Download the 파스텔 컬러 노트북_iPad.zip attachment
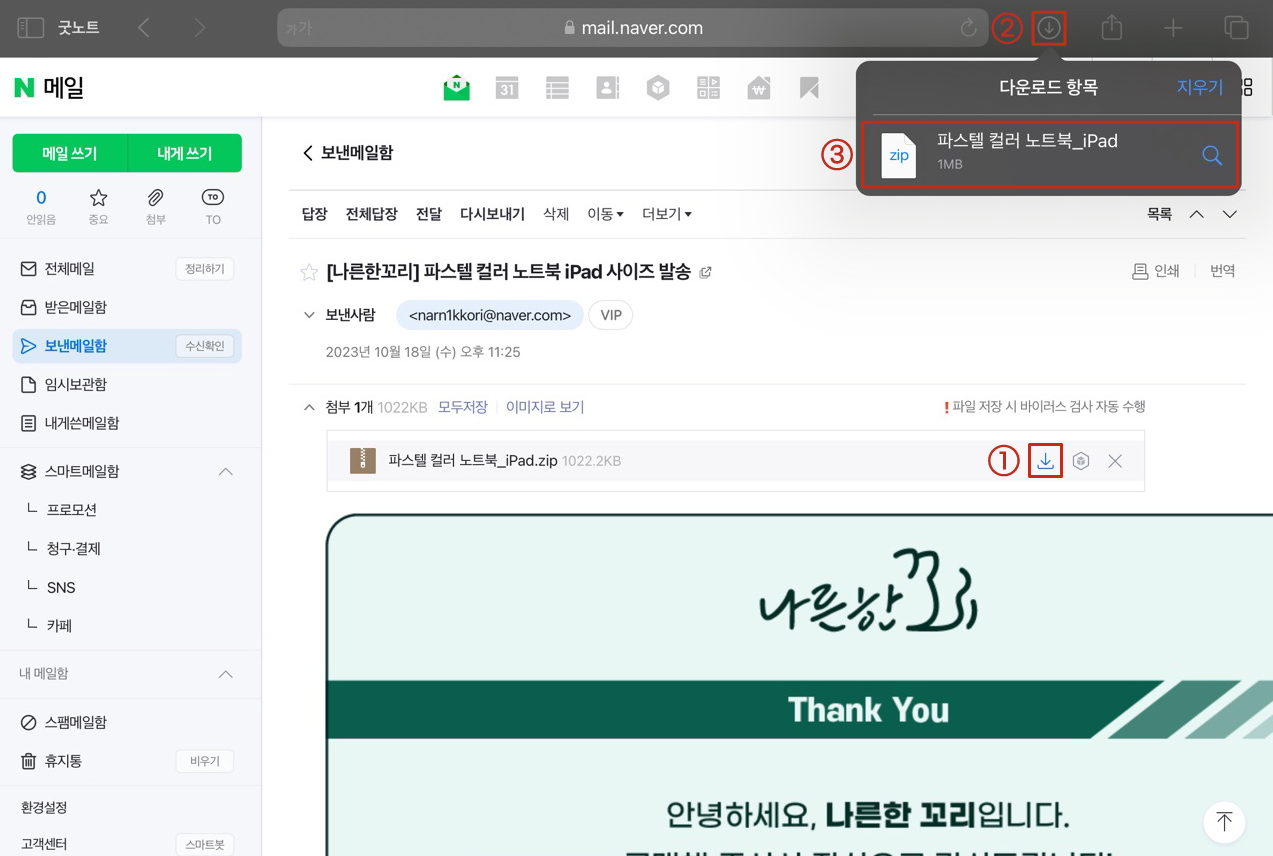 (x=1045, y=461)
